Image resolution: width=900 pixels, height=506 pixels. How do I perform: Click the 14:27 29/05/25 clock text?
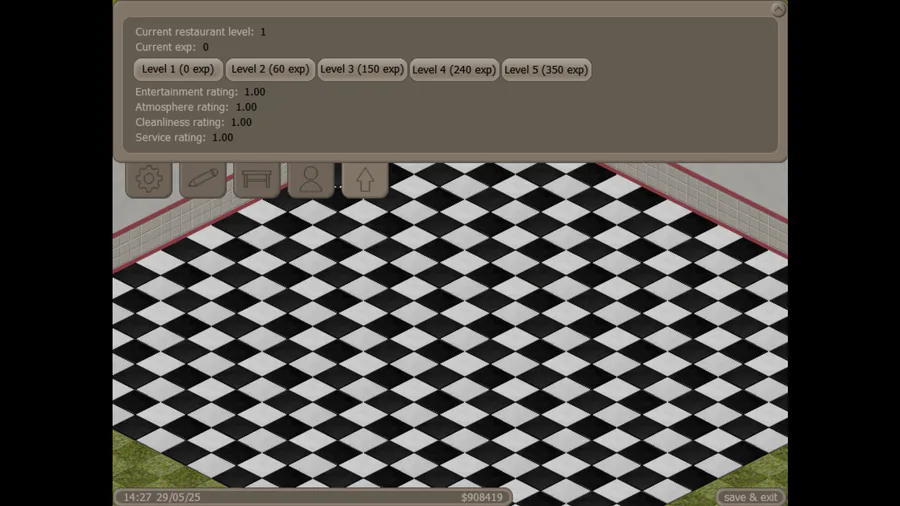point(162,497)
